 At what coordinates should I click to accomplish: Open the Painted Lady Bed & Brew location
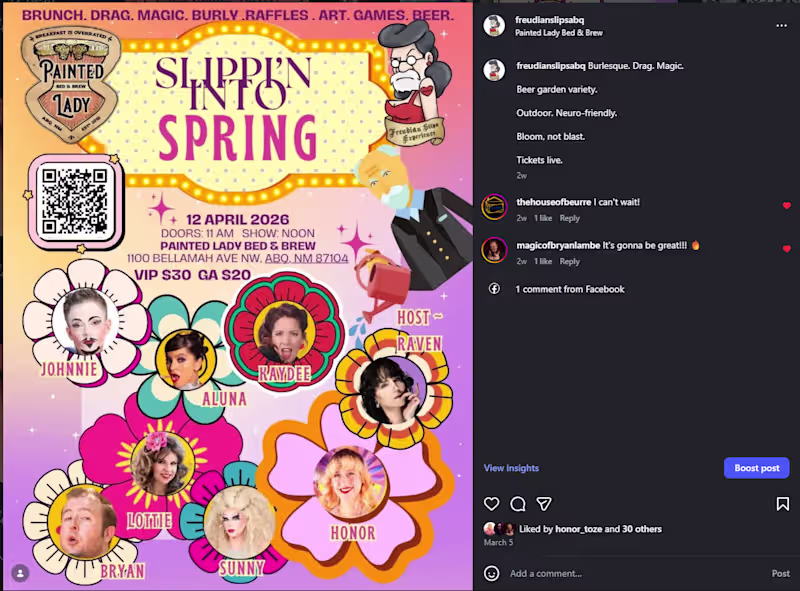558,33
